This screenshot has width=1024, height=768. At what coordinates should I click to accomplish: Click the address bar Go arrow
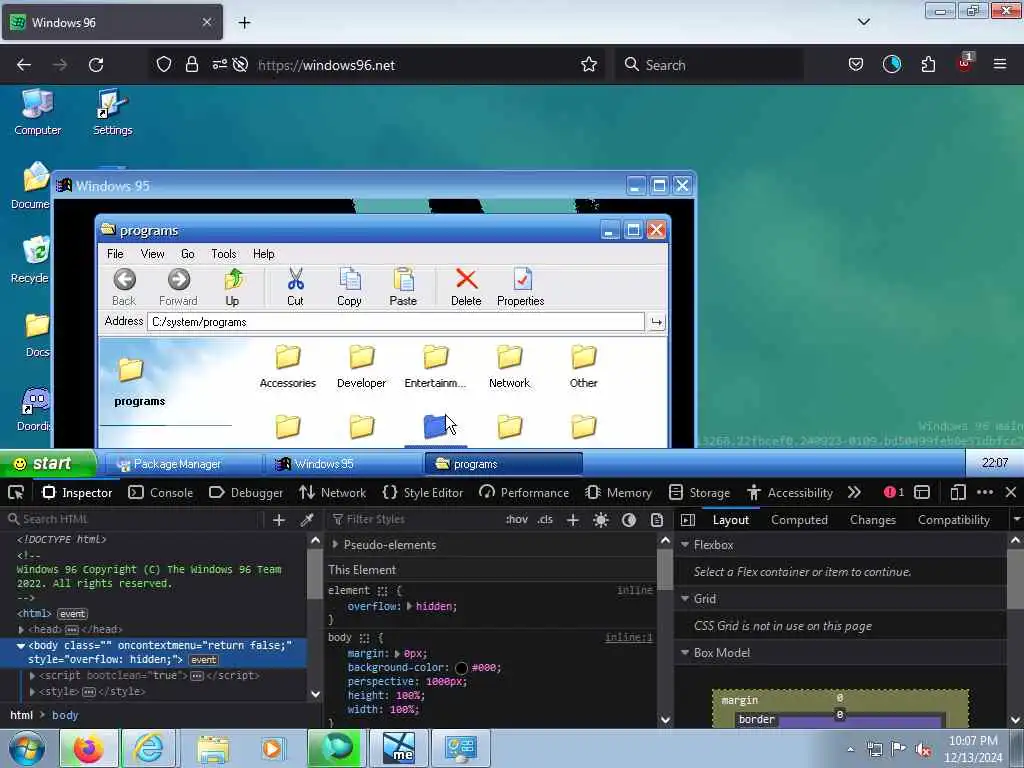[x=656, y=322]
